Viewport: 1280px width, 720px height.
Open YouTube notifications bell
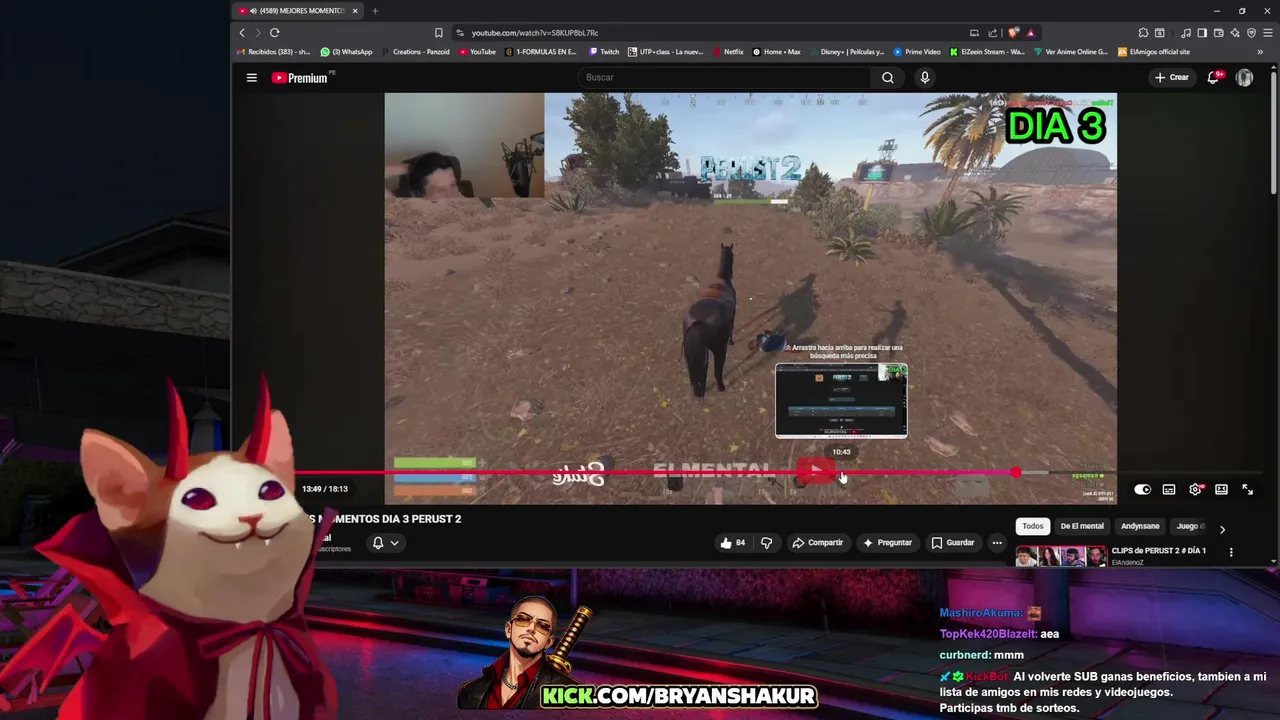tap(1214, 77)
